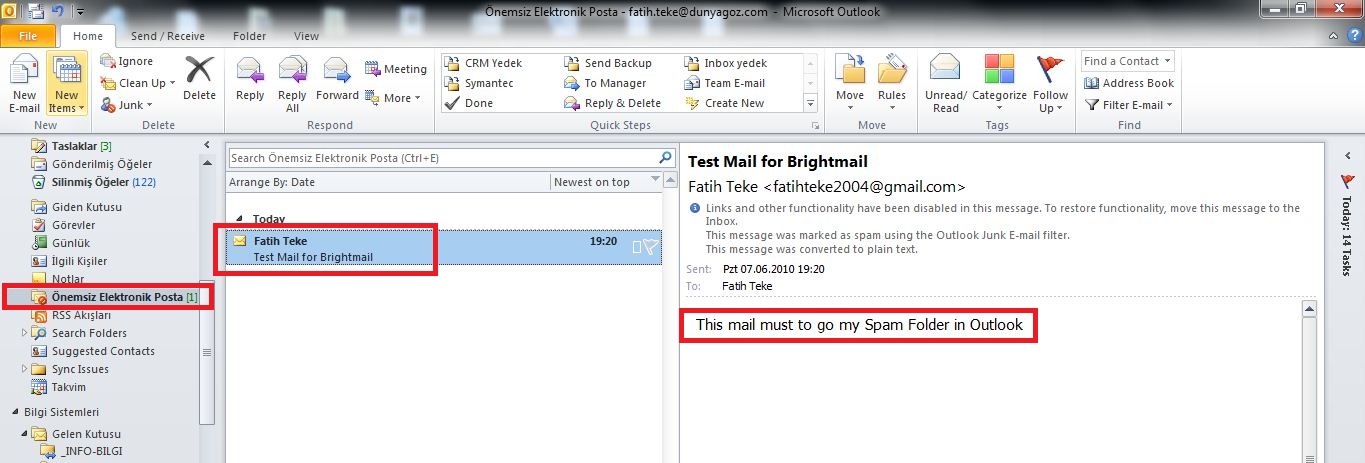Screen dimensions: 1365x463
Task: Click the Search Önemsiz Elektronik Posta box
Action: (442, 158)
